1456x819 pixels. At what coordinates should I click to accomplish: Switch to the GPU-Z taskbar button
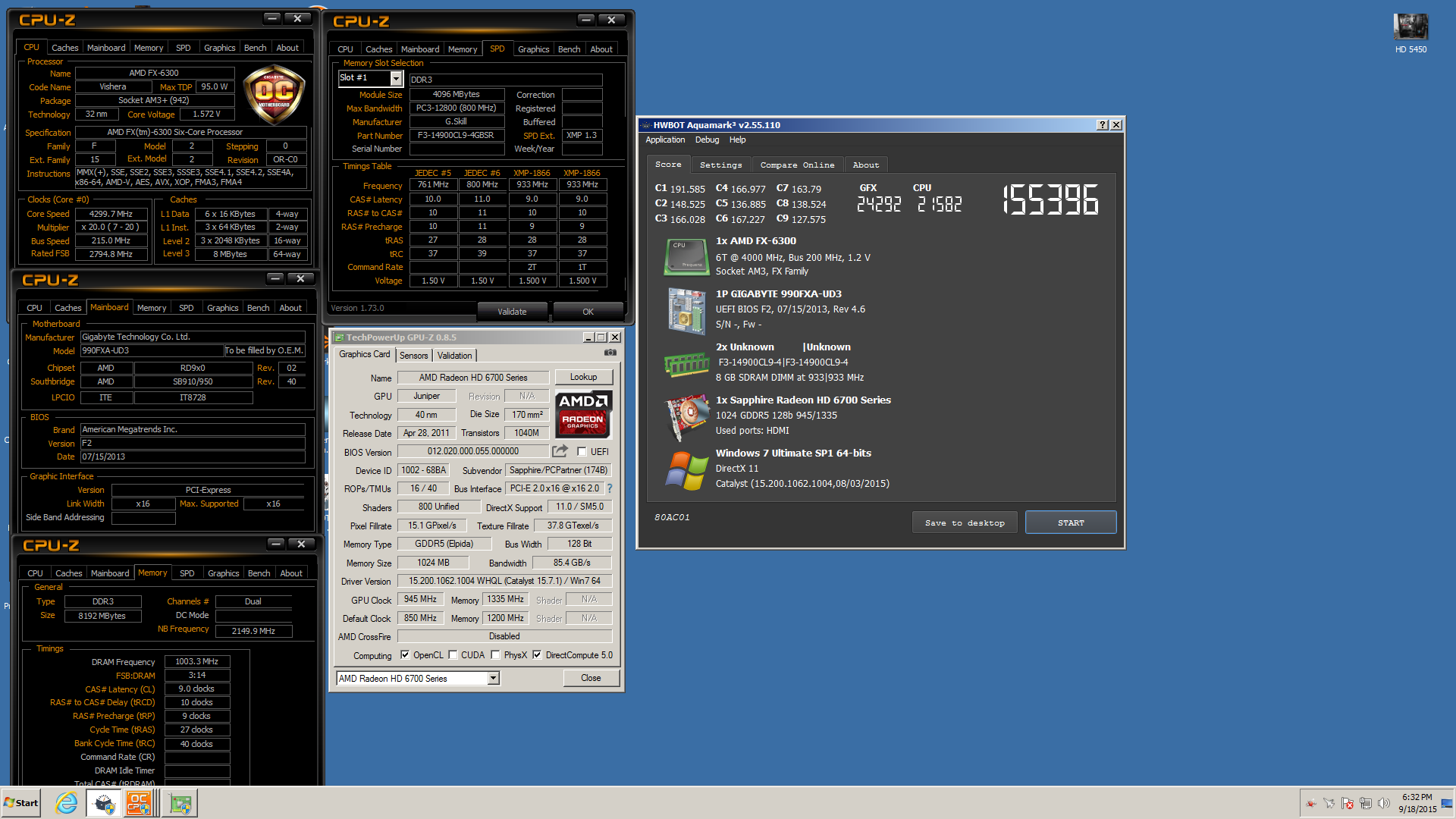[180, 803]
